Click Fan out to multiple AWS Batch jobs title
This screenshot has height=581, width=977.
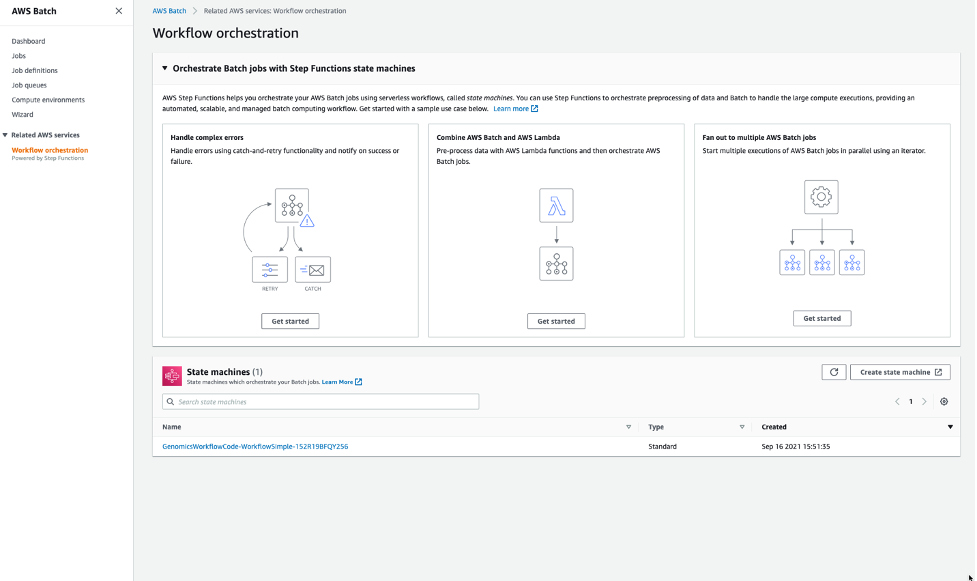pyautogui.click(x=759, y=137)
